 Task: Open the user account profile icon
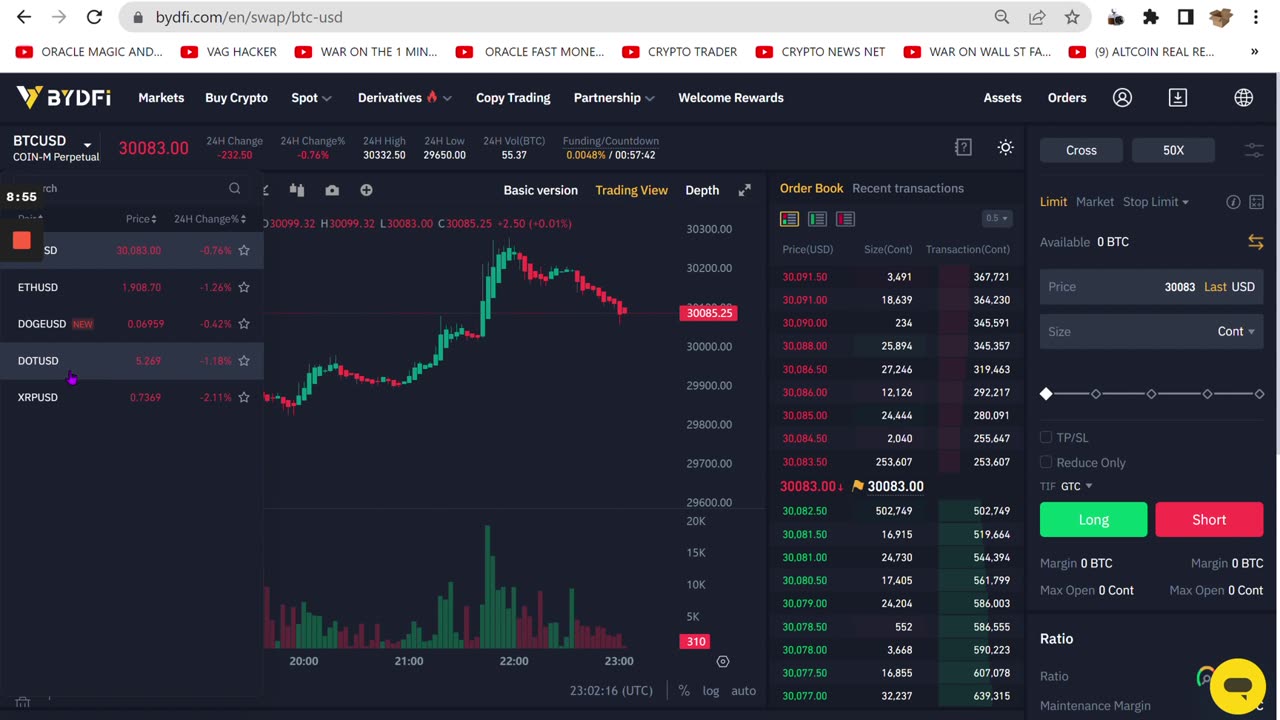pos(1122,97)
